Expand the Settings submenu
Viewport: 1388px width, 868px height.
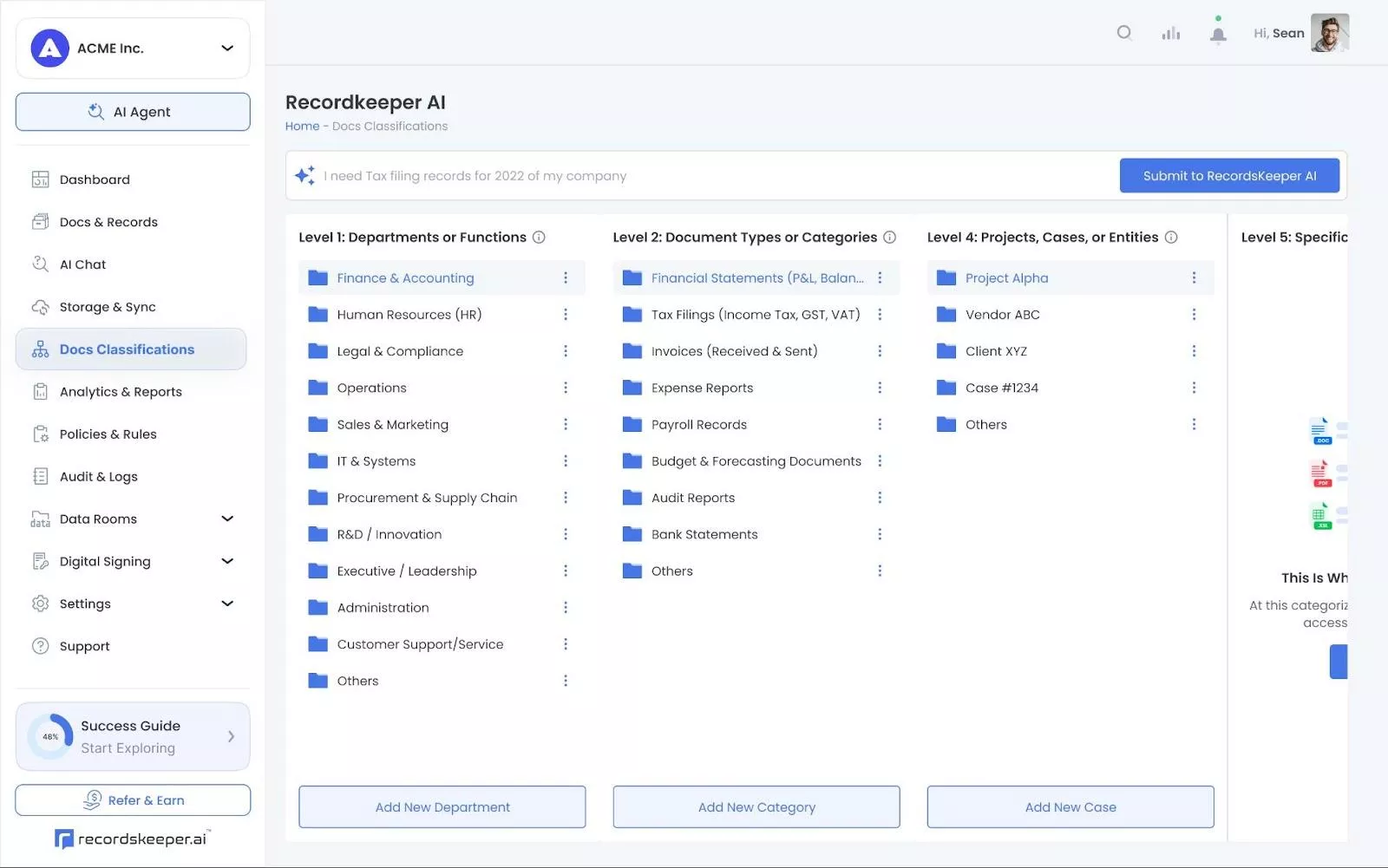pyautogui.click(x=227, y=604)
